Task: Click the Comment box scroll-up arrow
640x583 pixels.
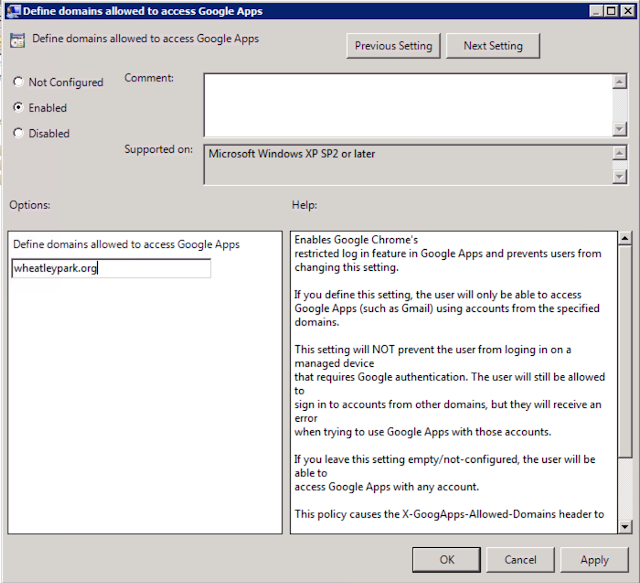Action: click(620, 82)
